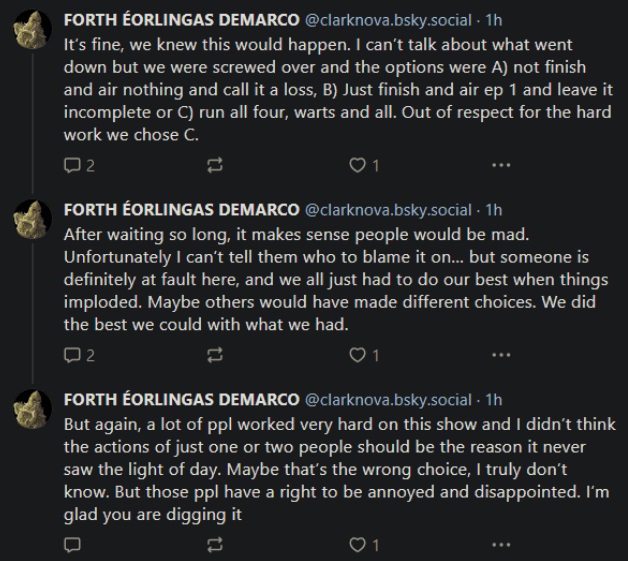Like the first post about choosing C

tap(357, 166)
